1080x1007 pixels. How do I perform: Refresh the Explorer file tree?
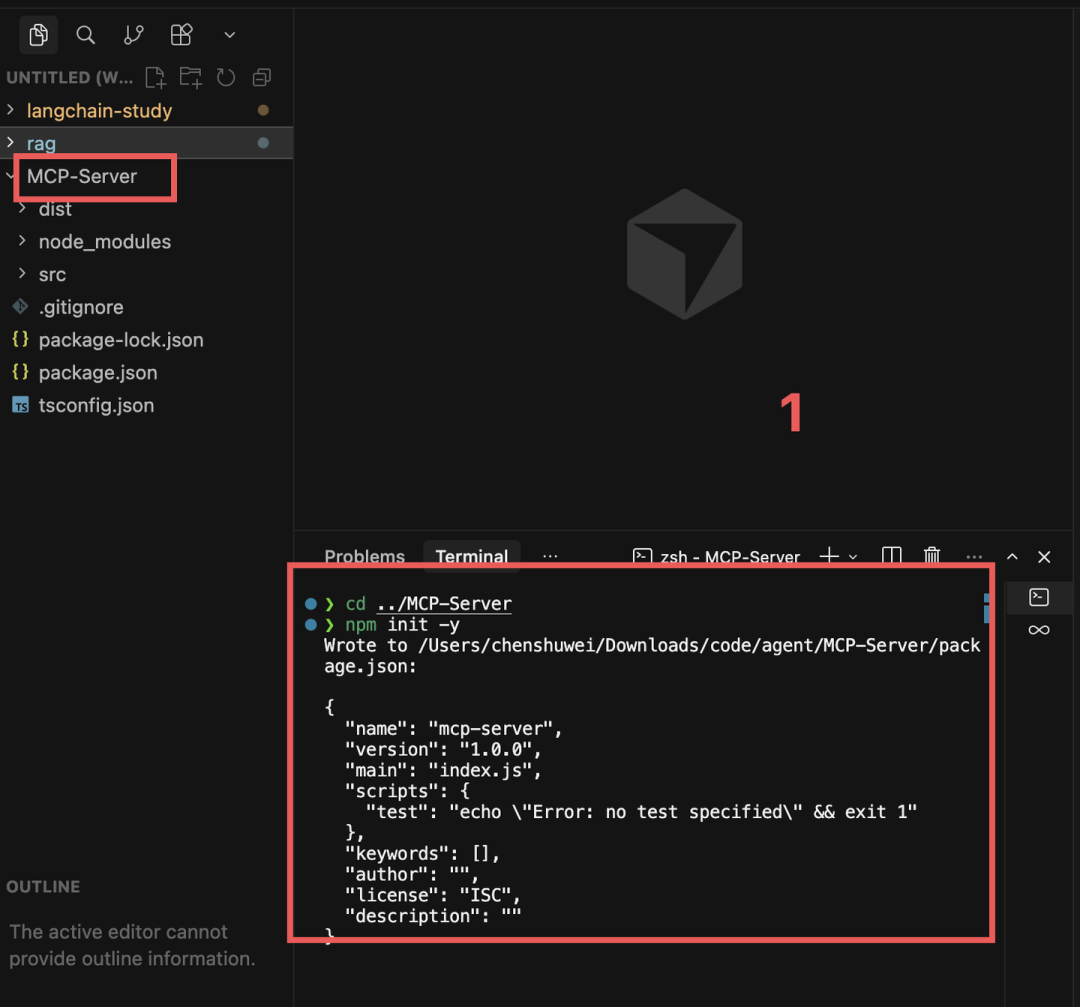[226, 77]
